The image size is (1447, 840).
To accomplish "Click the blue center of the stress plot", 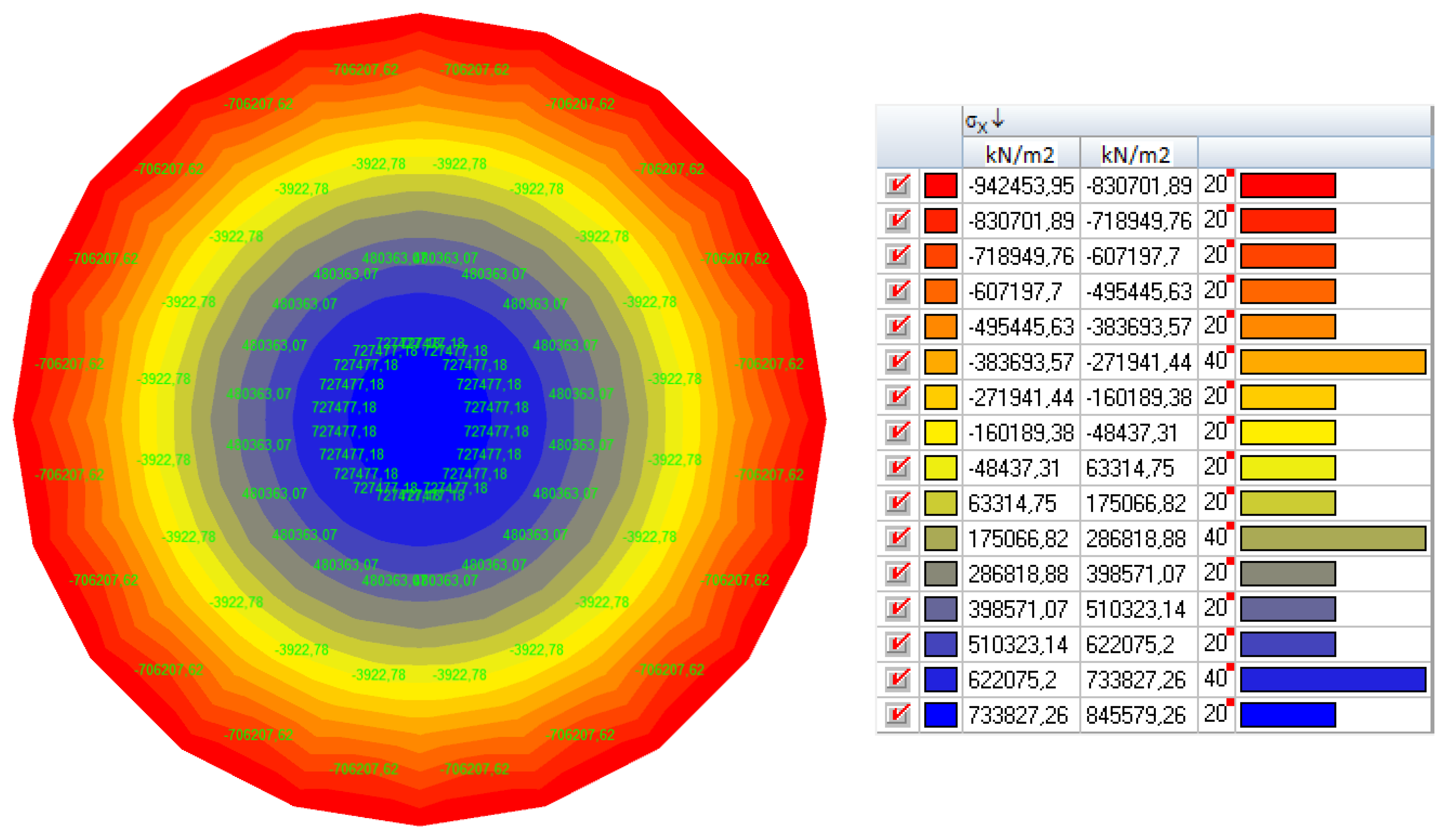I will click(420, 420).
